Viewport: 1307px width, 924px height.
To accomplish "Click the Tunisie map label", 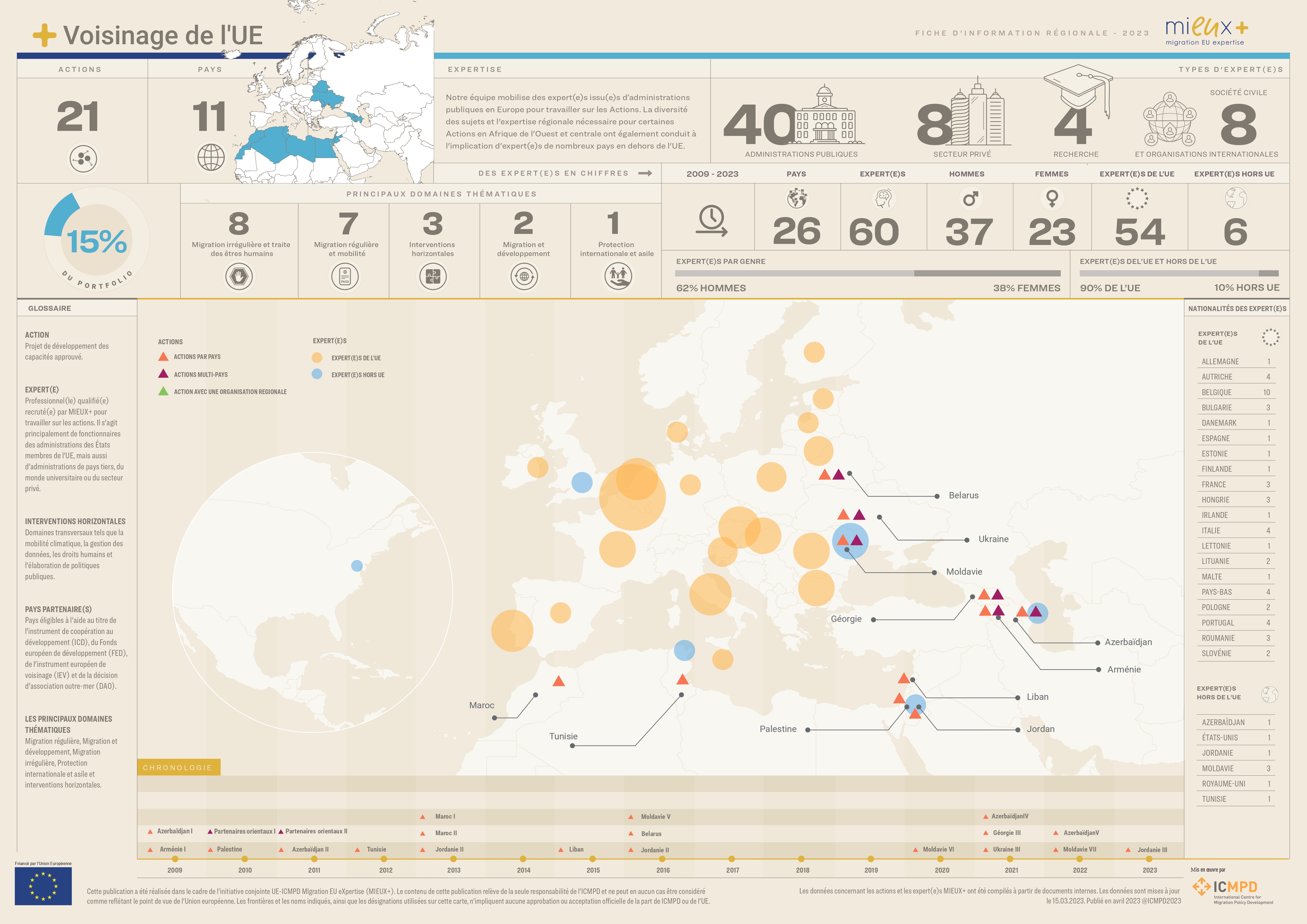I will (x=563, y=736).
